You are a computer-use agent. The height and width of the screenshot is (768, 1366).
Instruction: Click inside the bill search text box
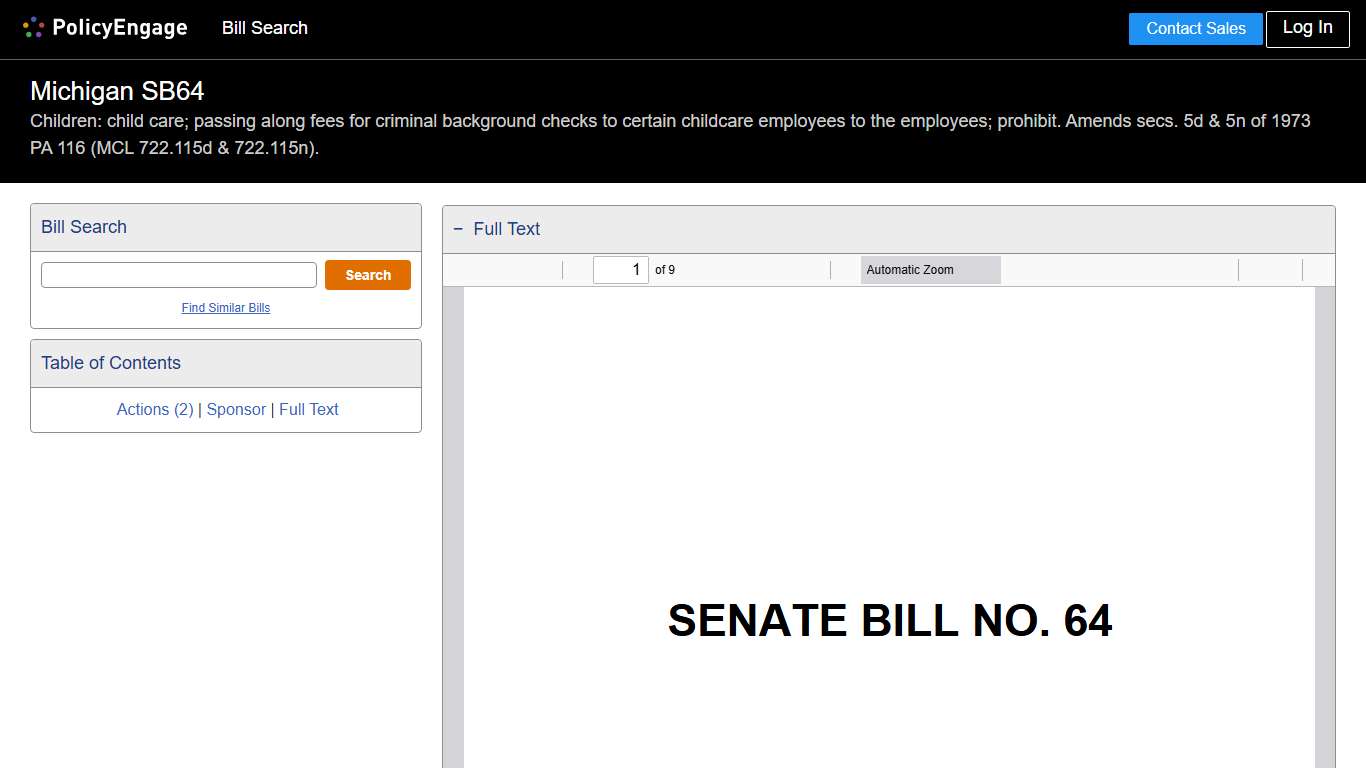coord(178,274)
